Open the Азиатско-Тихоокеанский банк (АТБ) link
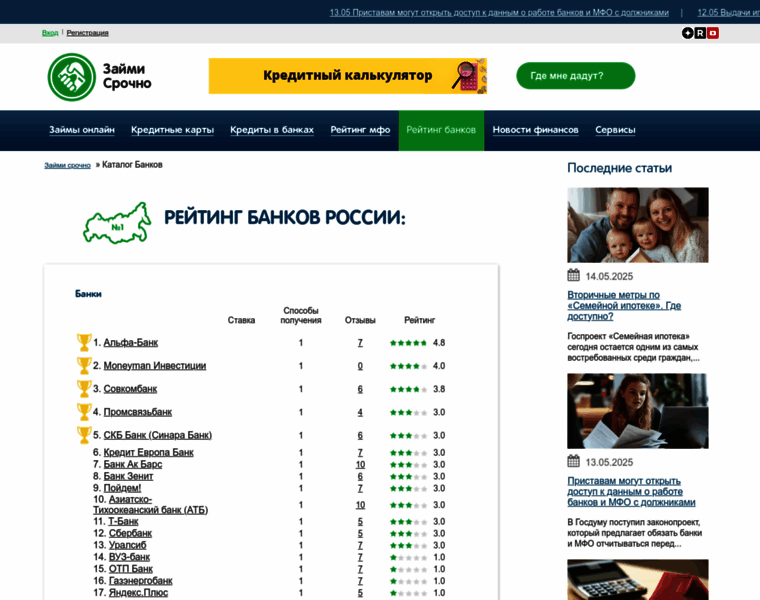 [x=150, y=505]
